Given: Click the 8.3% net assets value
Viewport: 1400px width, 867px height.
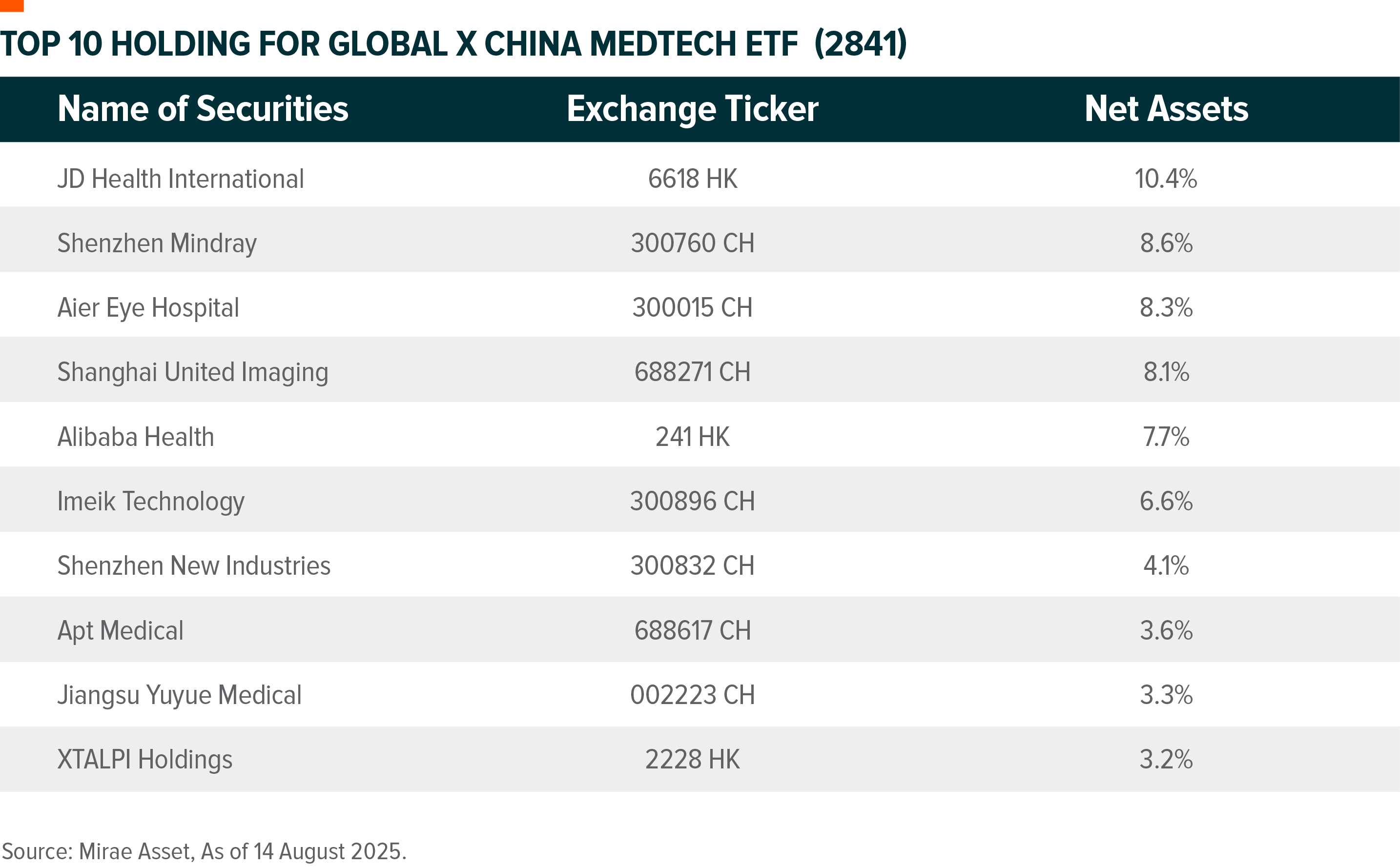Looking at the screenshot, I should point(1166,308).
